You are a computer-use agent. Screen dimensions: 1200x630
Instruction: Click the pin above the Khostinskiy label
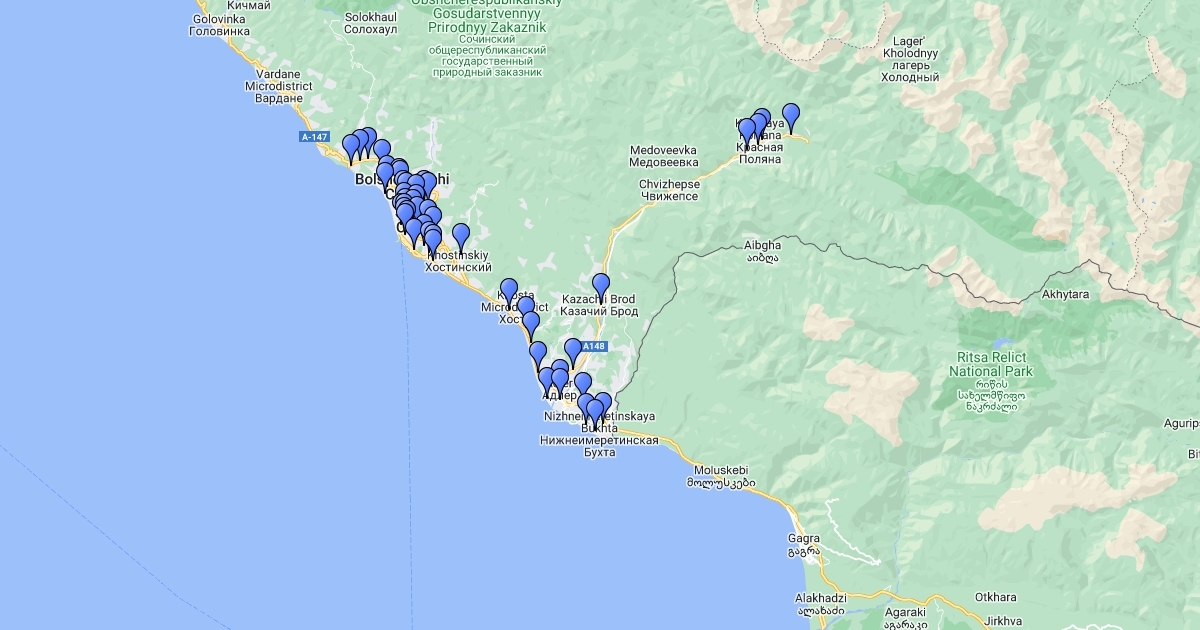(461, 237)
